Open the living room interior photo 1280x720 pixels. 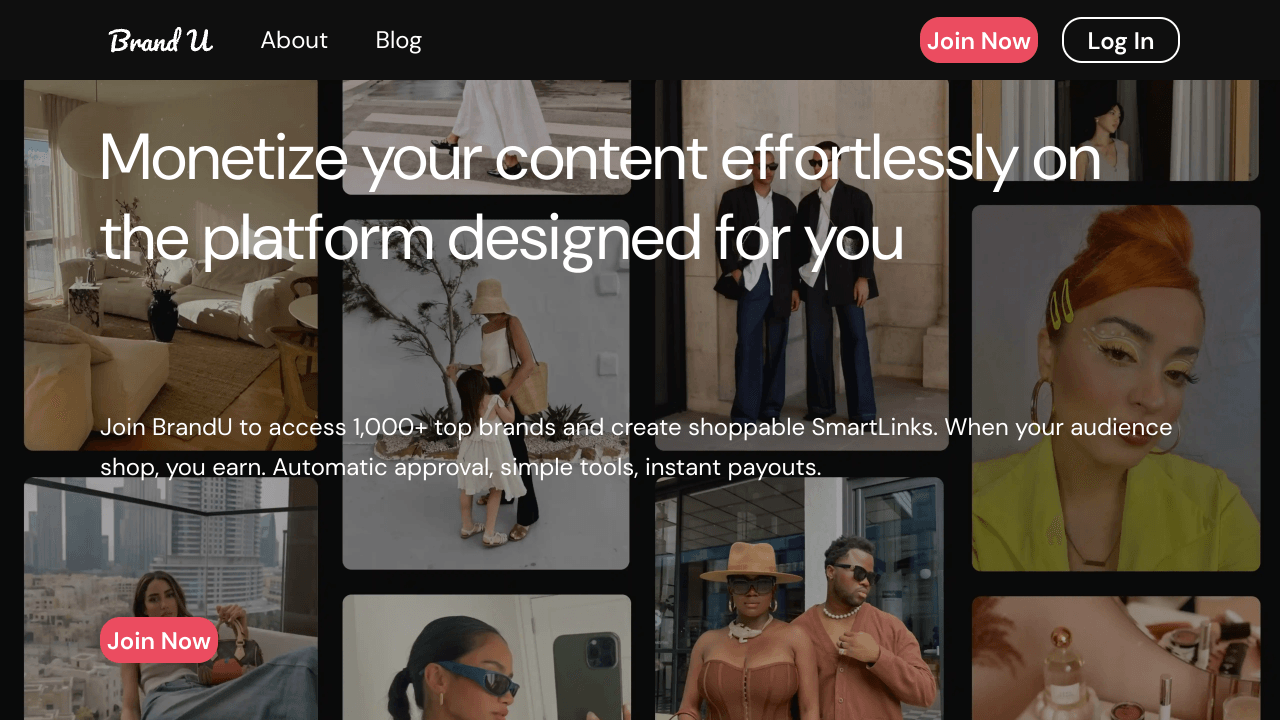[171, 265]
